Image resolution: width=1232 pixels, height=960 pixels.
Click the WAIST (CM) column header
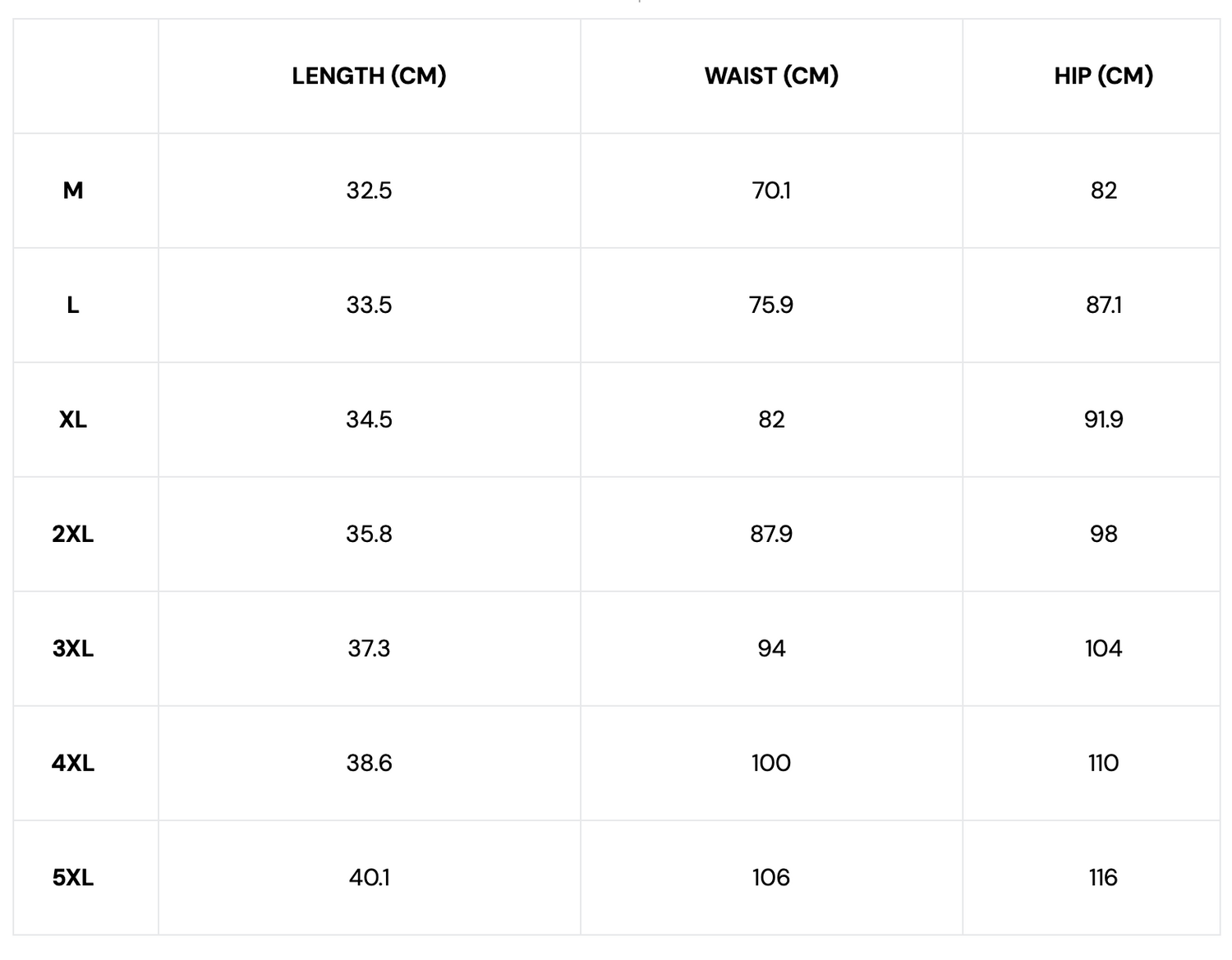[771, 76]
